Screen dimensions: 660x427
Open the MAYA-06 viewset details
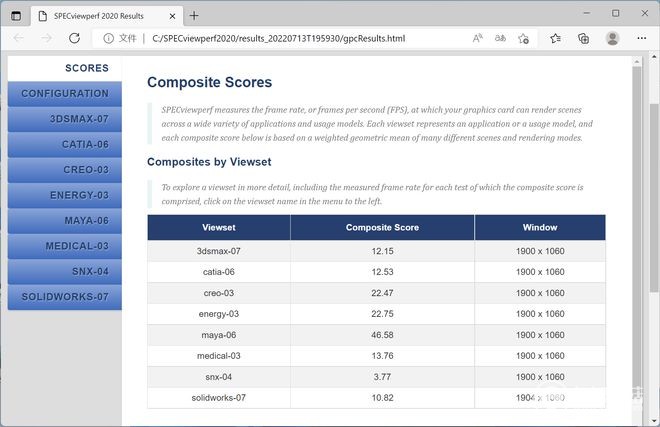(x=65, y=221)
